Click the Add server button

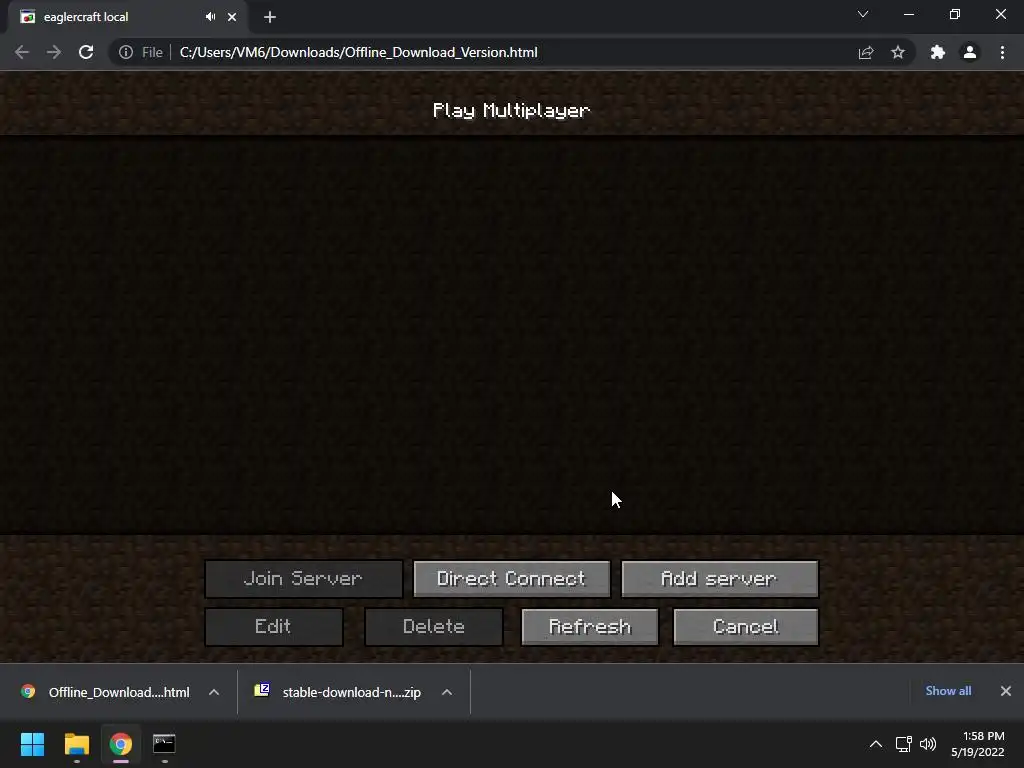pyautogui.click(x=720, y=579)
